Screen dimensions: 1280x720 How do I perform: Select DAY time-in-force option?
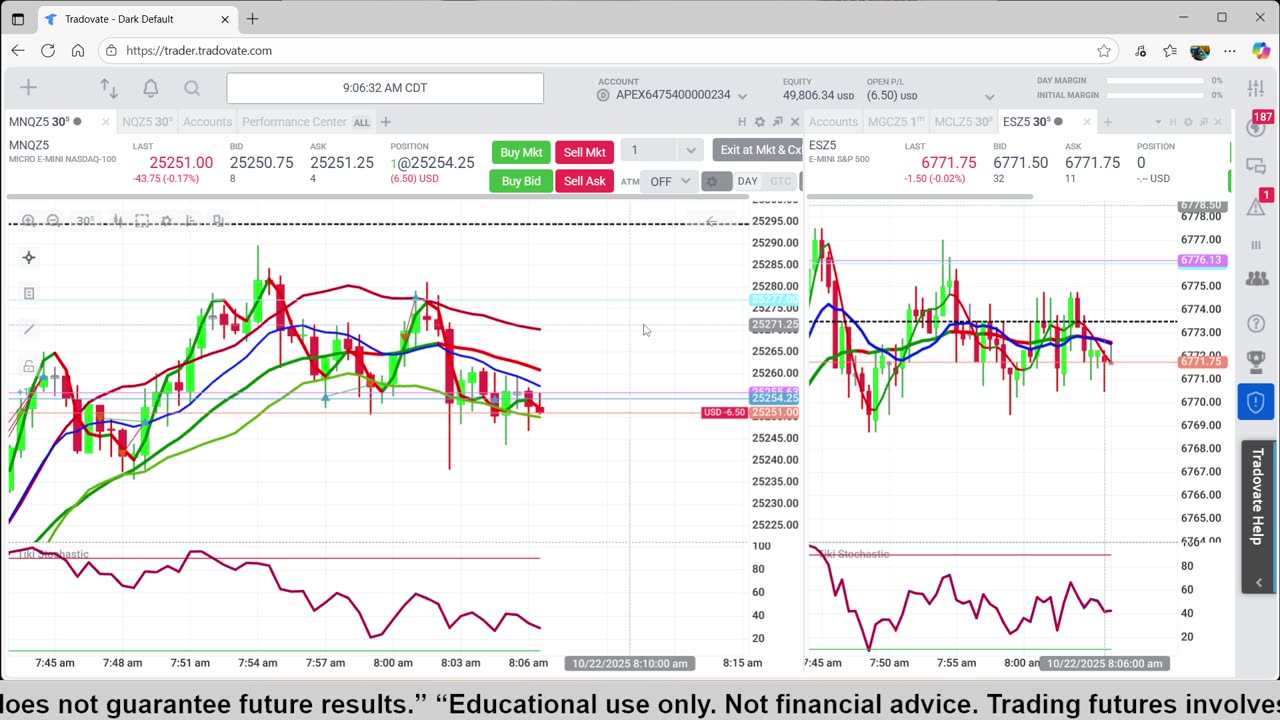747,181
